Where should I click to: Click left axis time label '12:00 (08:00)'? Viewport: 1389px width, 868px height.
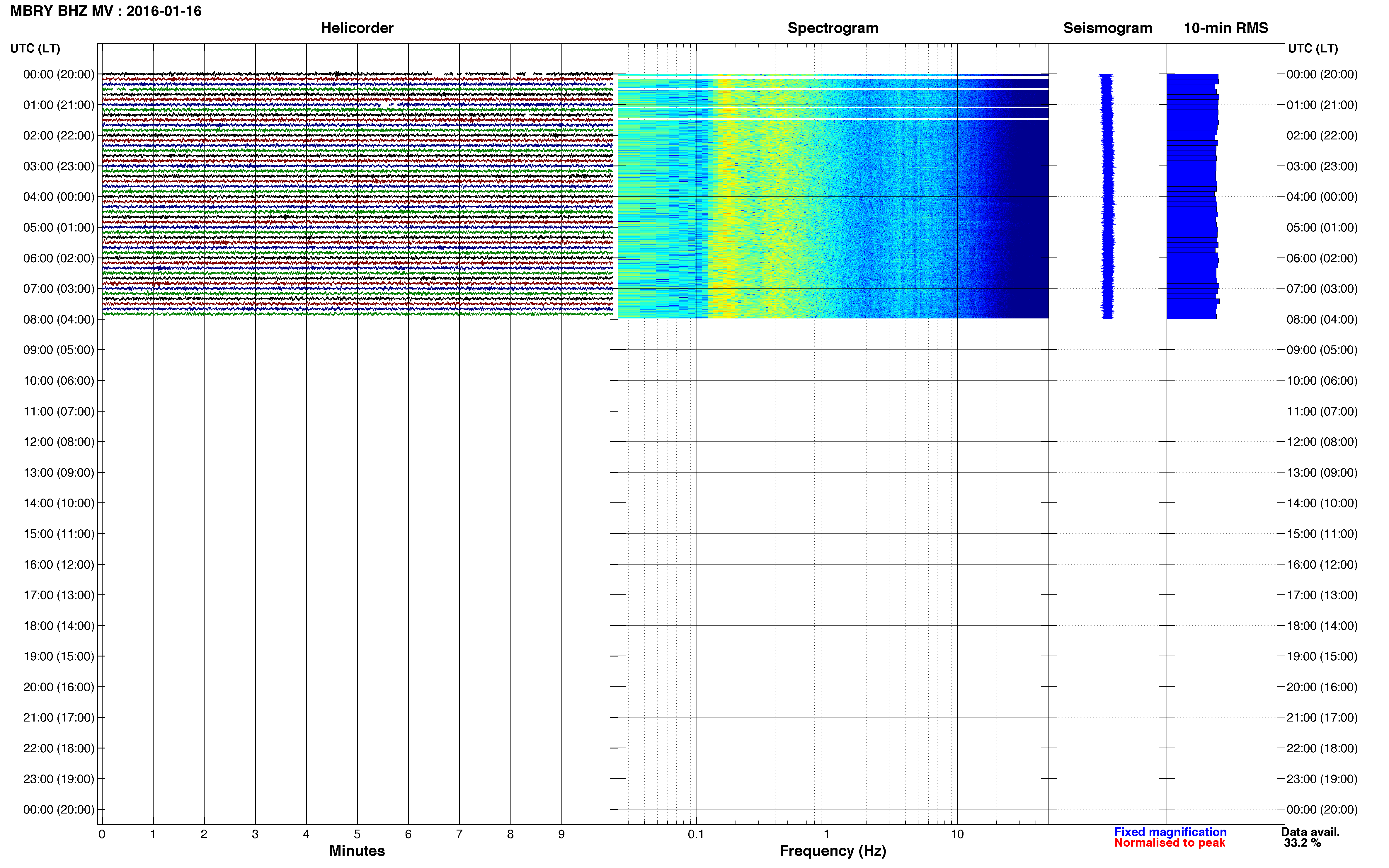pos(59,442)
